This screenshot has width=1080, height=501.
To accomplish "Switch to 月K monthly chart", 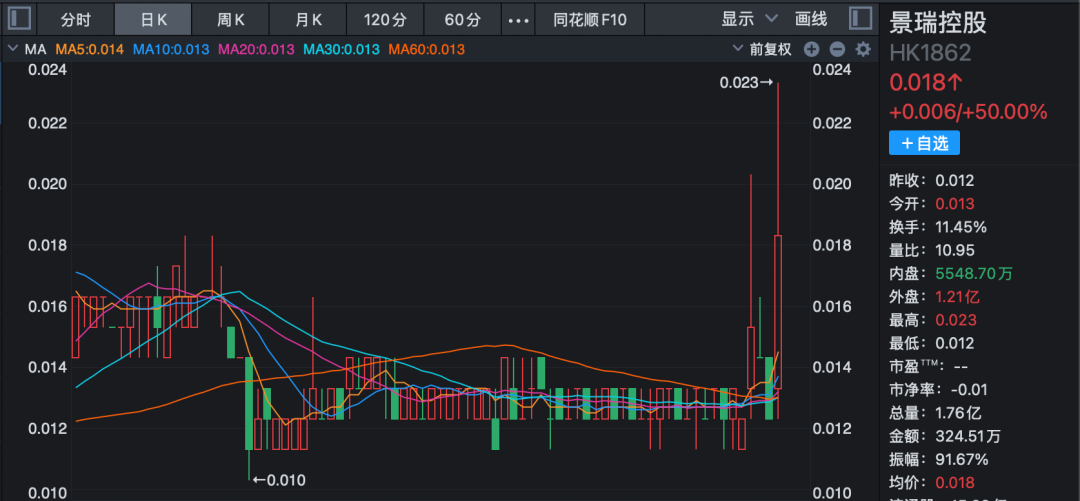I will point(308,19).
